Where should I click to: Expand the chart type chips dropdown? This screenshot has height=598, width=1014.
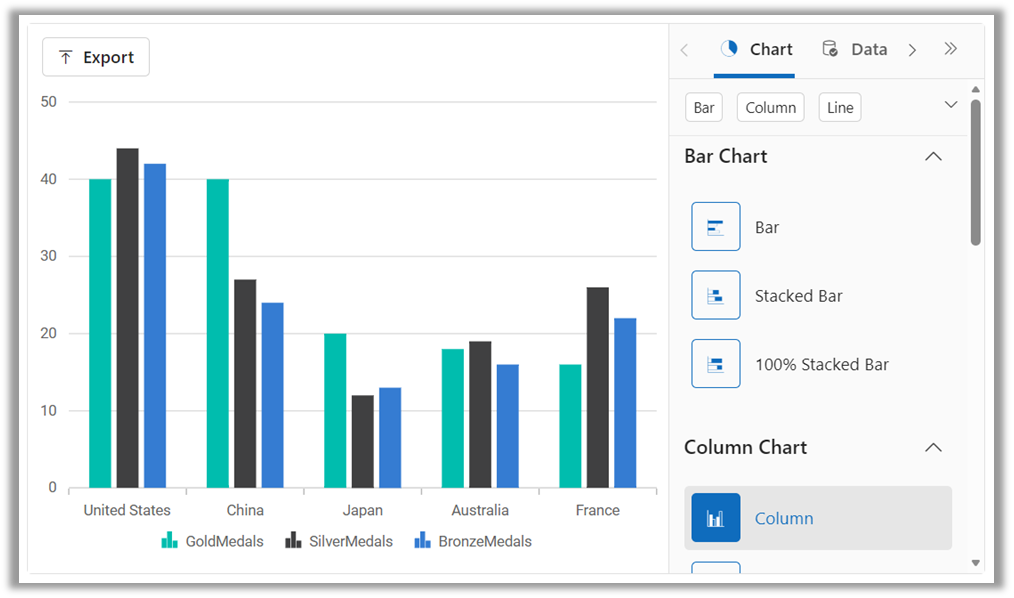pos(951,105)
